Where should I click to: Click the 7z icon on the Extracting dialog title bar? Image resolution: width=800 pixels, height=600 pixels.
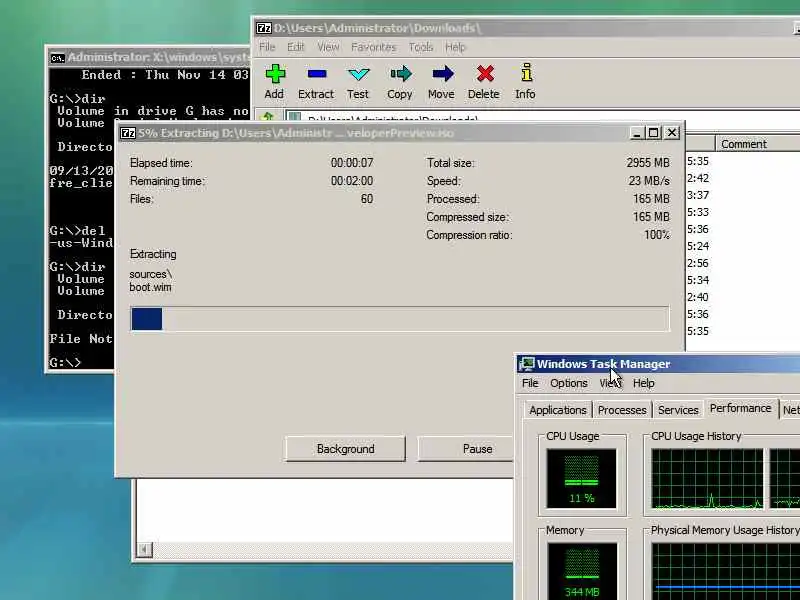pos(127,133)
